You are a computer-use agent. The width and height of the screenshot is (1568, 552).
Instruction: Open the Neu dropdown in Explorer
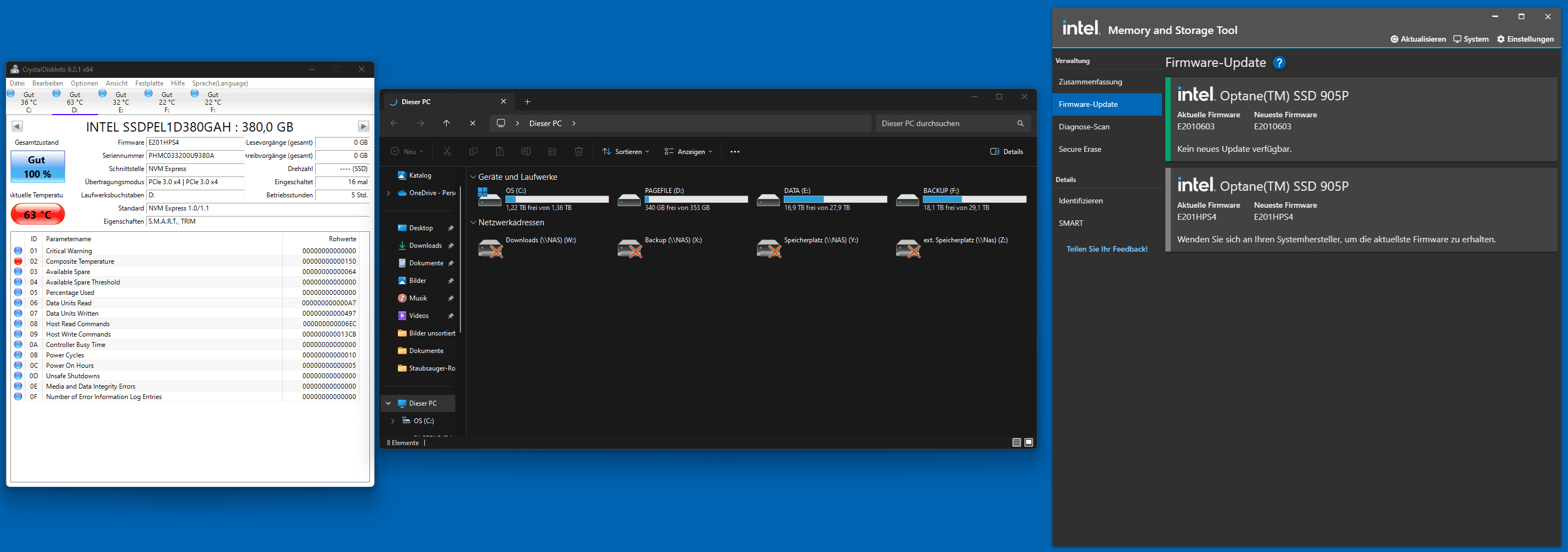tap(407, 151)
